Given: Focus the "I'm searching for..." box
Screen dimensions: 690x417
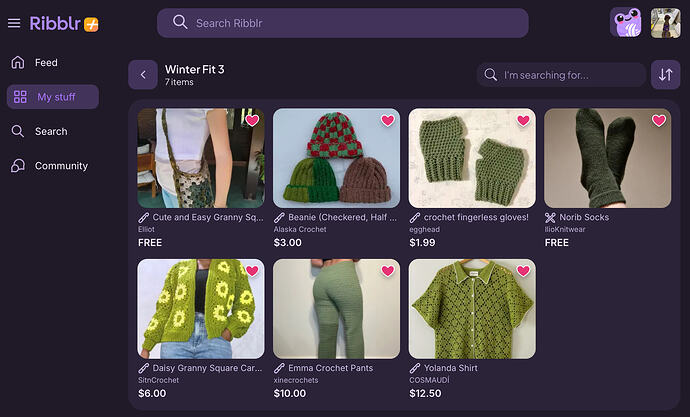Looking at the screenshot, I should coord(561,75).
